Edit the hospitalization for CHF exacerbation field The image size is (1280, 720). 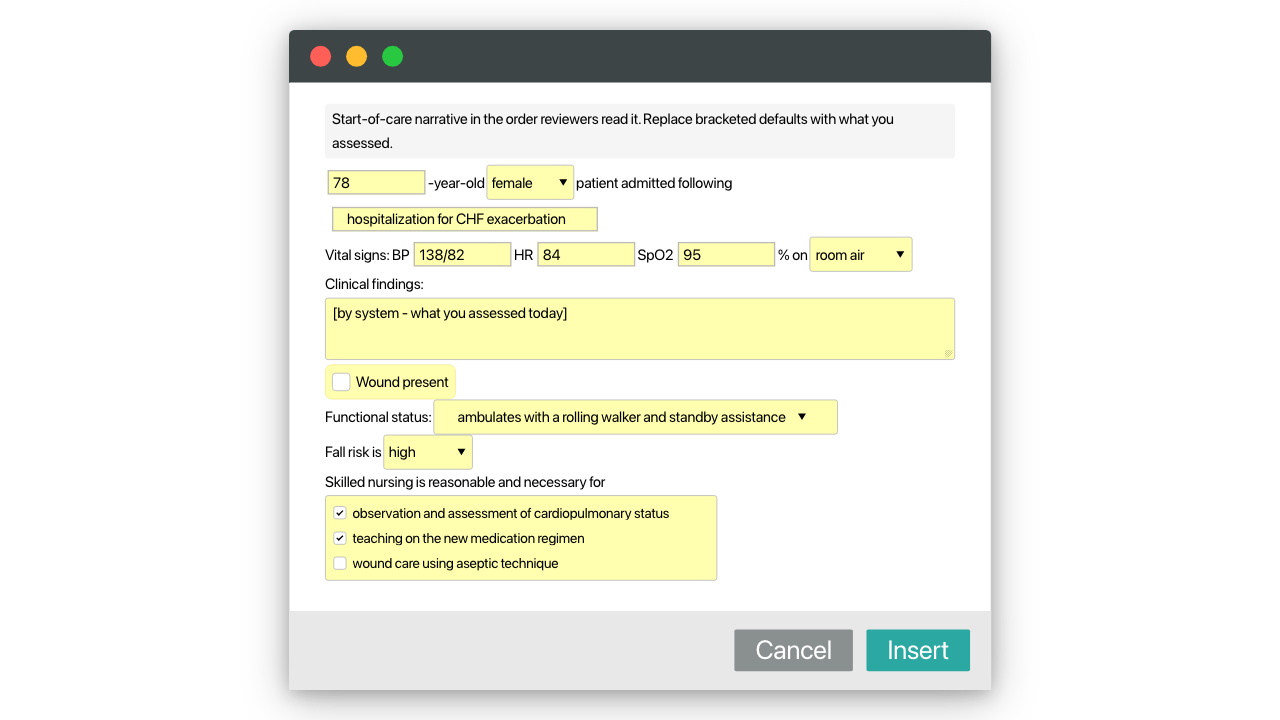pos(465,219)
